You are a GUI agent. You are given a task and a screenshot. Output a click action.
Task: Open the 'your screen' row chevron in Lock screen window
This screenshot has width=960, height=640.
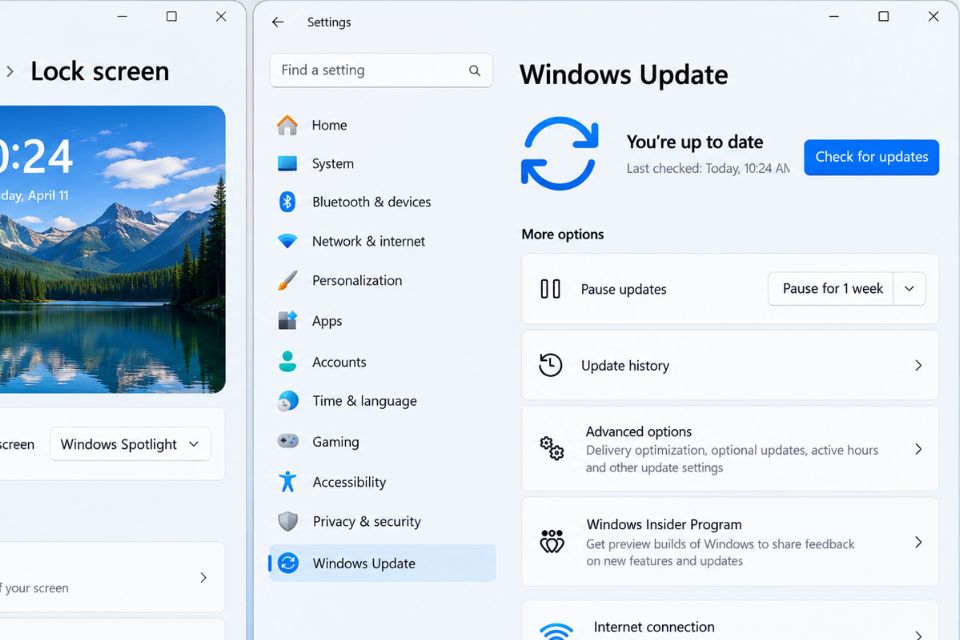(x=203, y=578)
